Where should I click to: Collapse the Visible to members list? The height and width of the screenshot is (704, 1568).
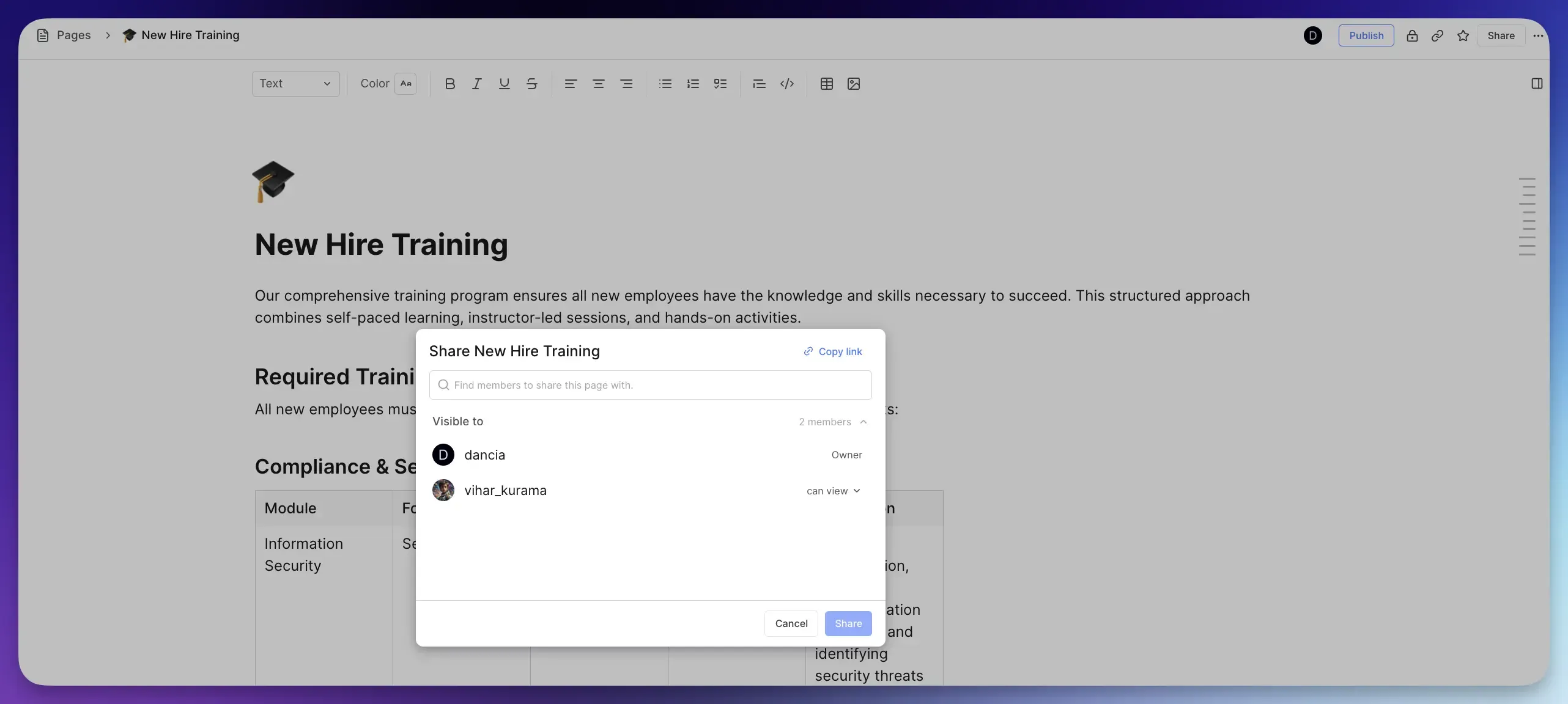tap(863, 422)
